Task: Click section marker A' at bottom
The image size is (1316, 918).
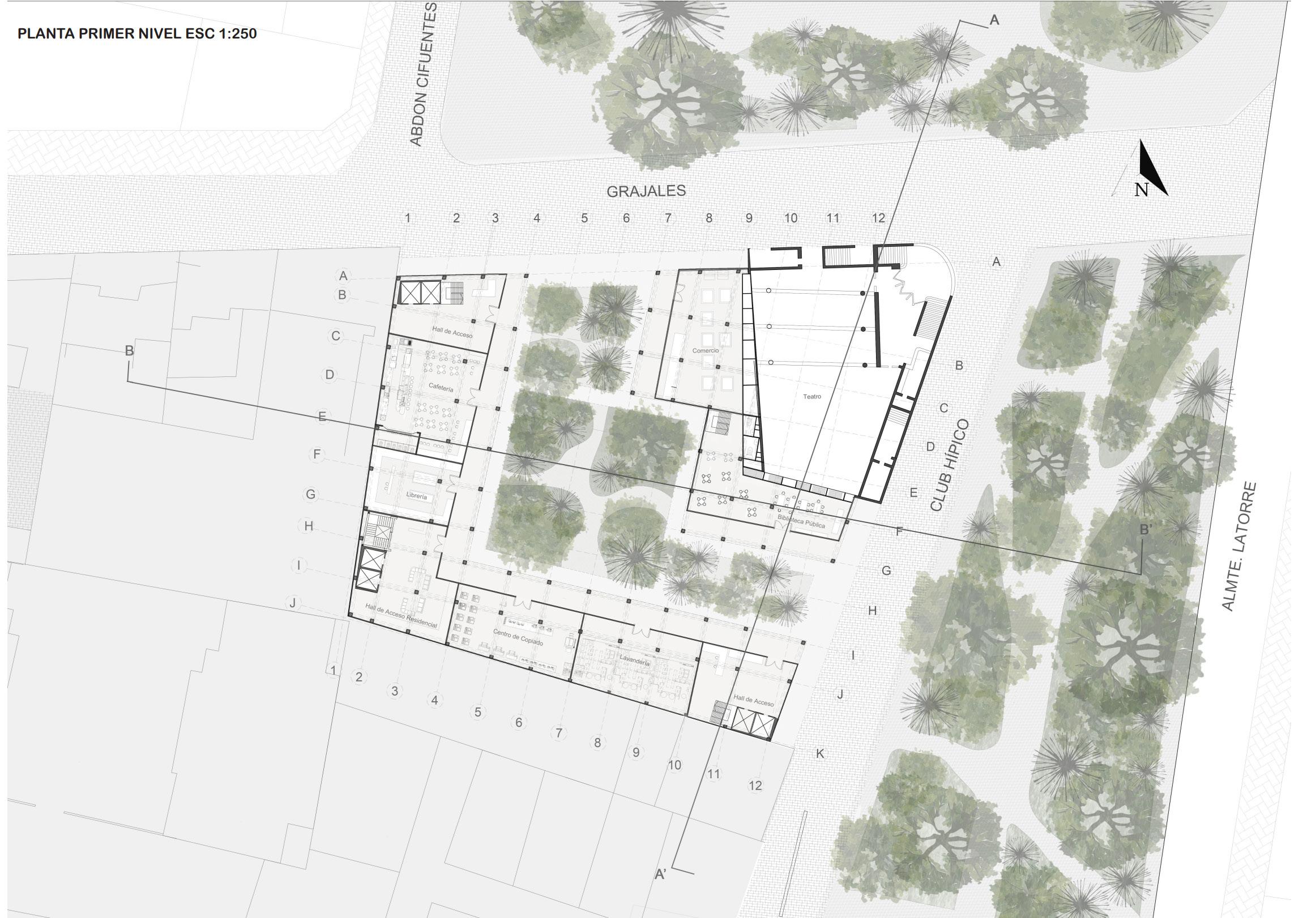Action: (x=660, y=874)
